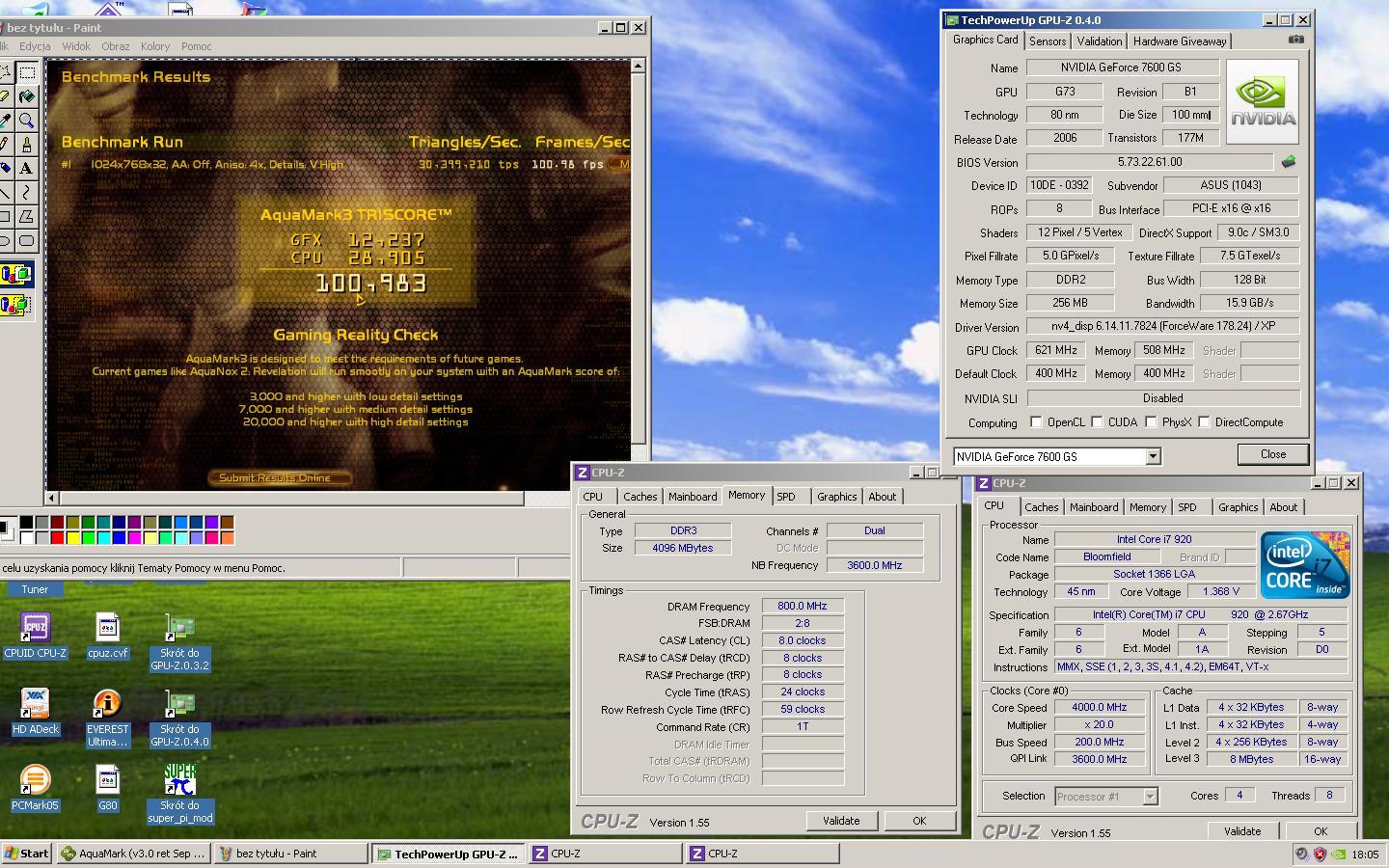Select the PCMark05 desktop icon
This screenshot has height=868, width=1389.
35,789
